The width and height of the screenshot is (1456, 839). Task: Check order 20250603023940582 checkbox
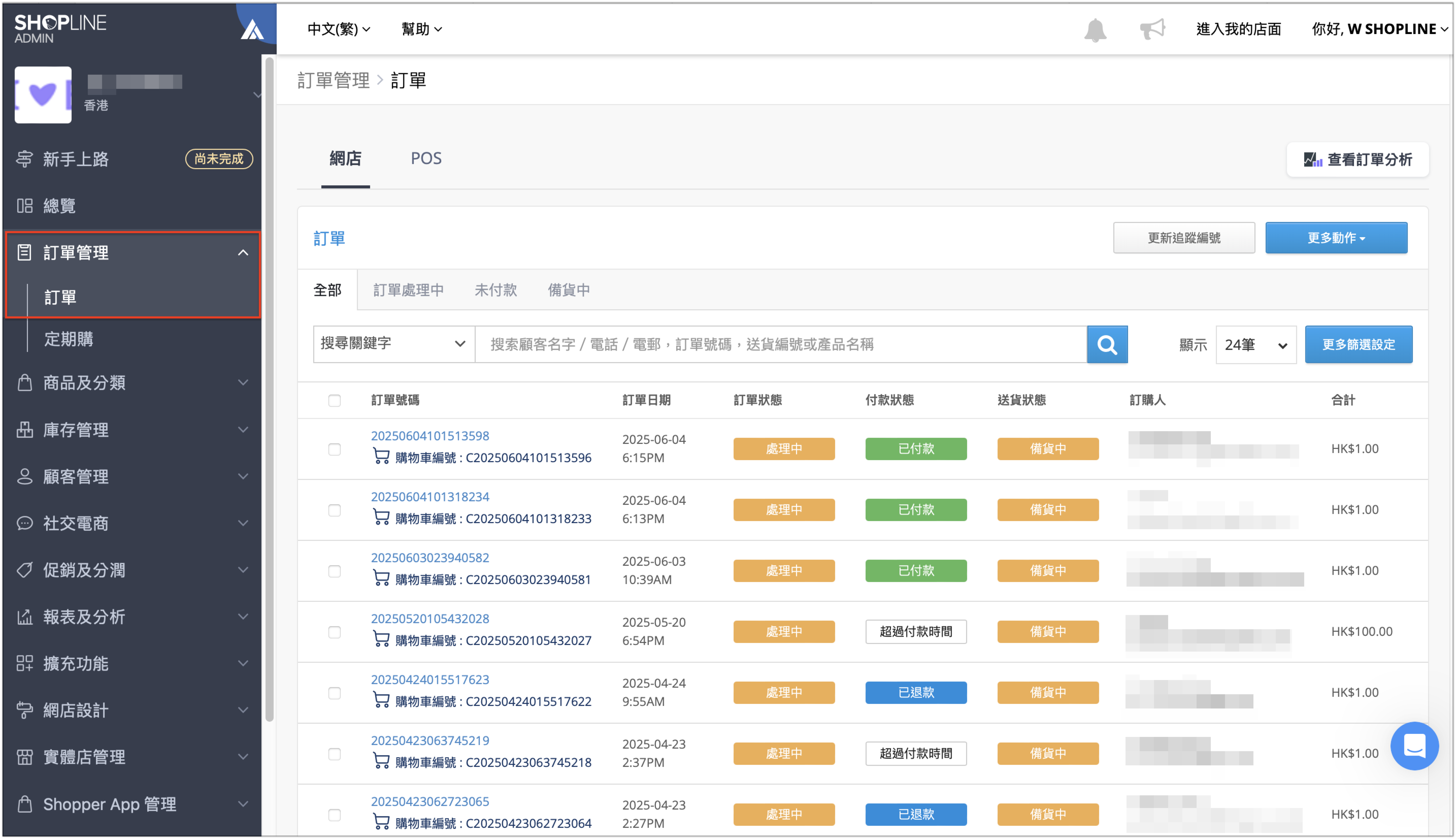tap(334, 571)
